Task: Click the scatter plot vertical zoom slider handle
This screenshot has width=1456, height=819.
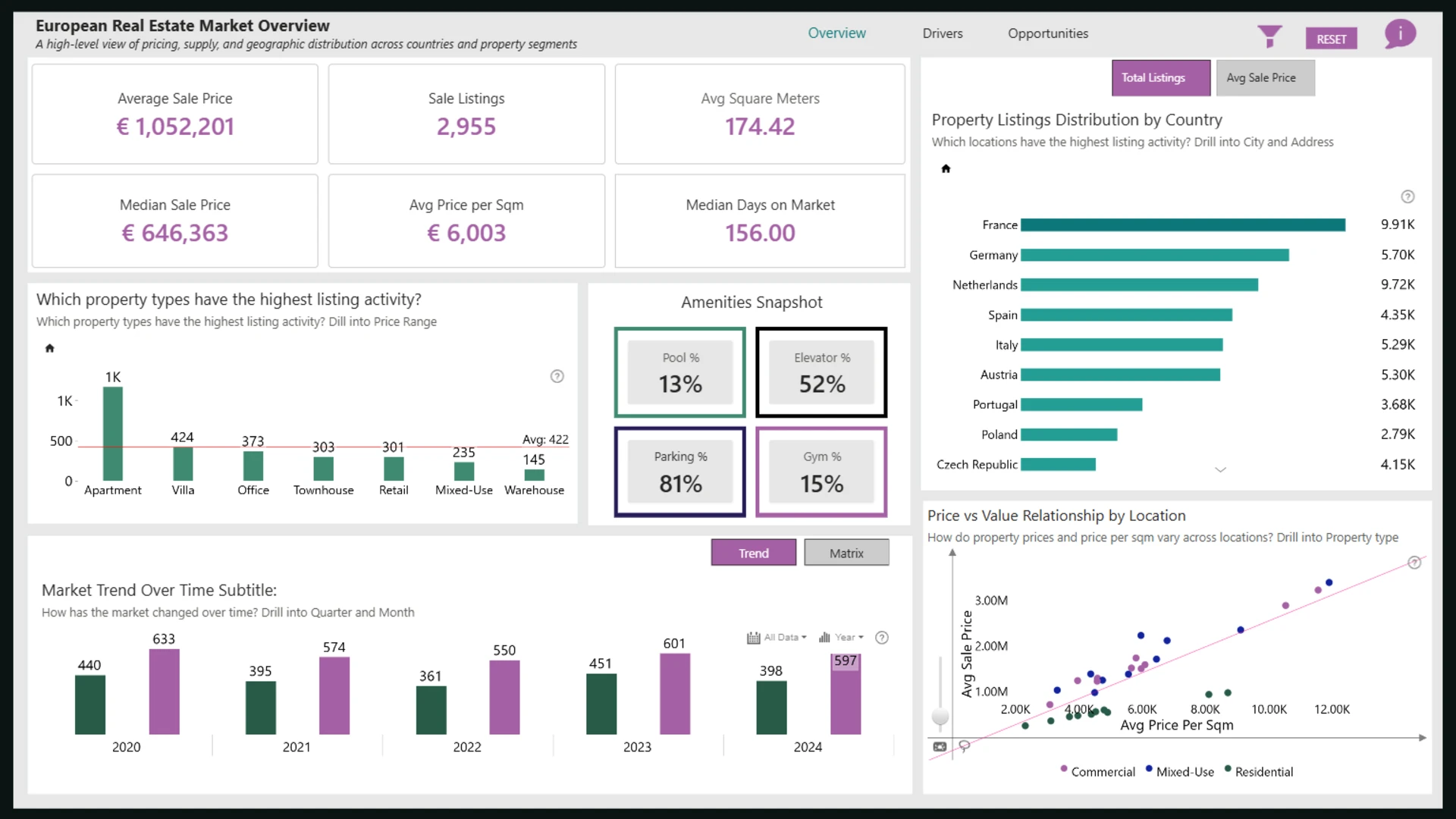Action: [940, 716]
